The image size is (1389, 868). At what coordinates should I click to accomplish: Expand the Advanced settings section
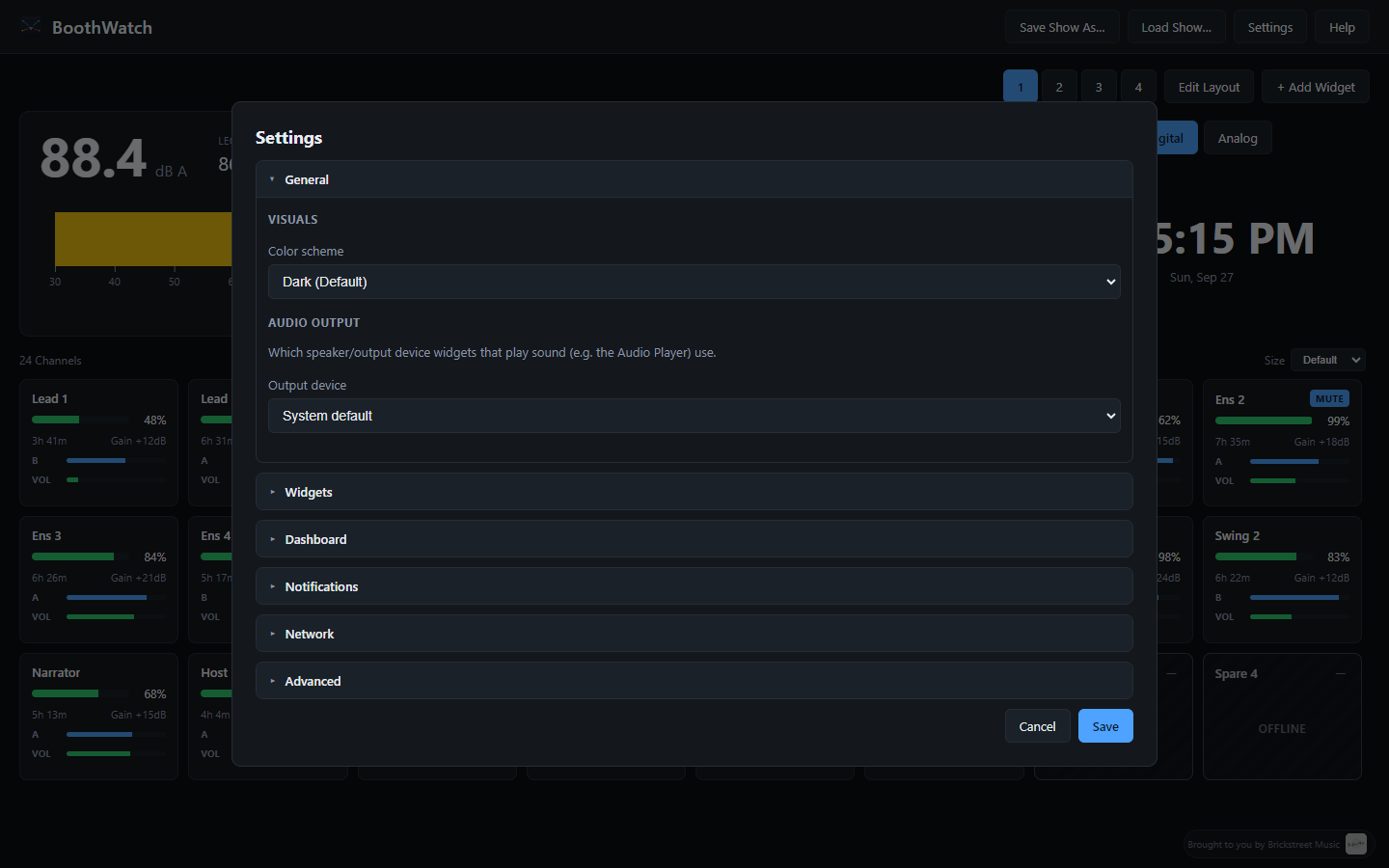tap(694, 681)
